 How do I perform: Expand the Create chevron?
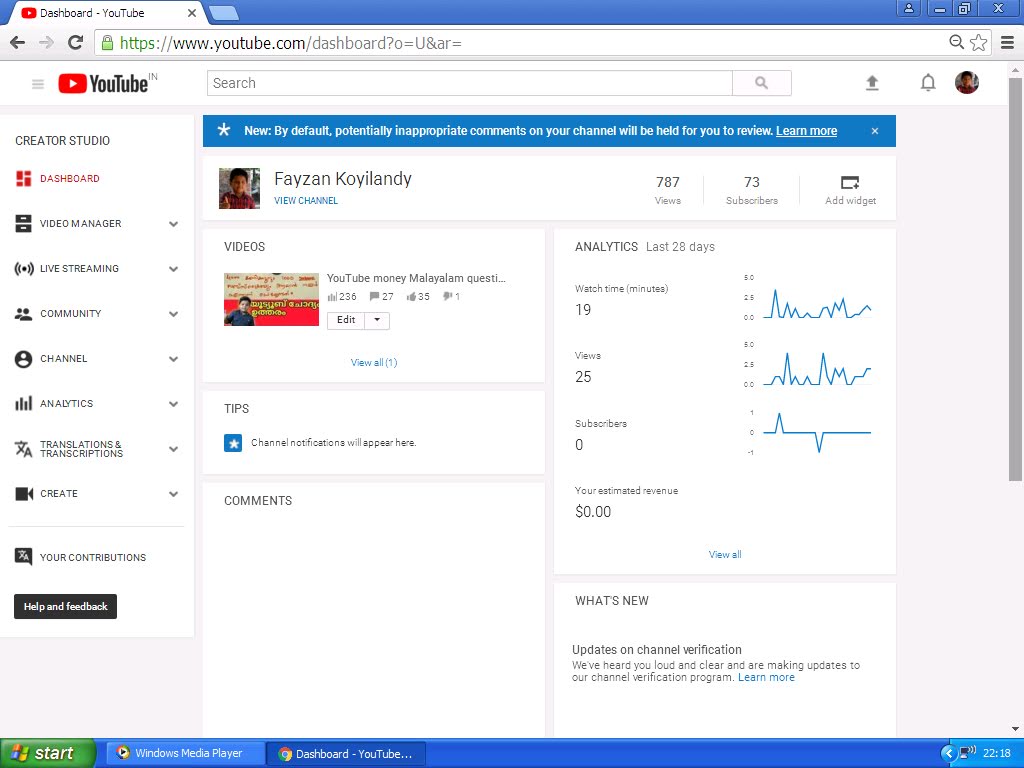click(174, 494)
